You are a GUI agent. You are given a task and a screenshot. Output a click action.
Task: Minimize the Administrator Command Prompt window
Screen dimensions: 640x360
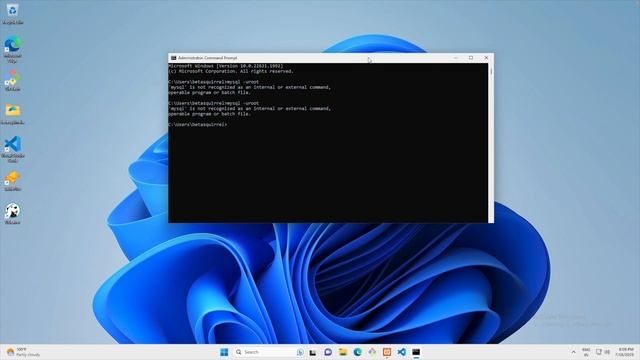456,58
